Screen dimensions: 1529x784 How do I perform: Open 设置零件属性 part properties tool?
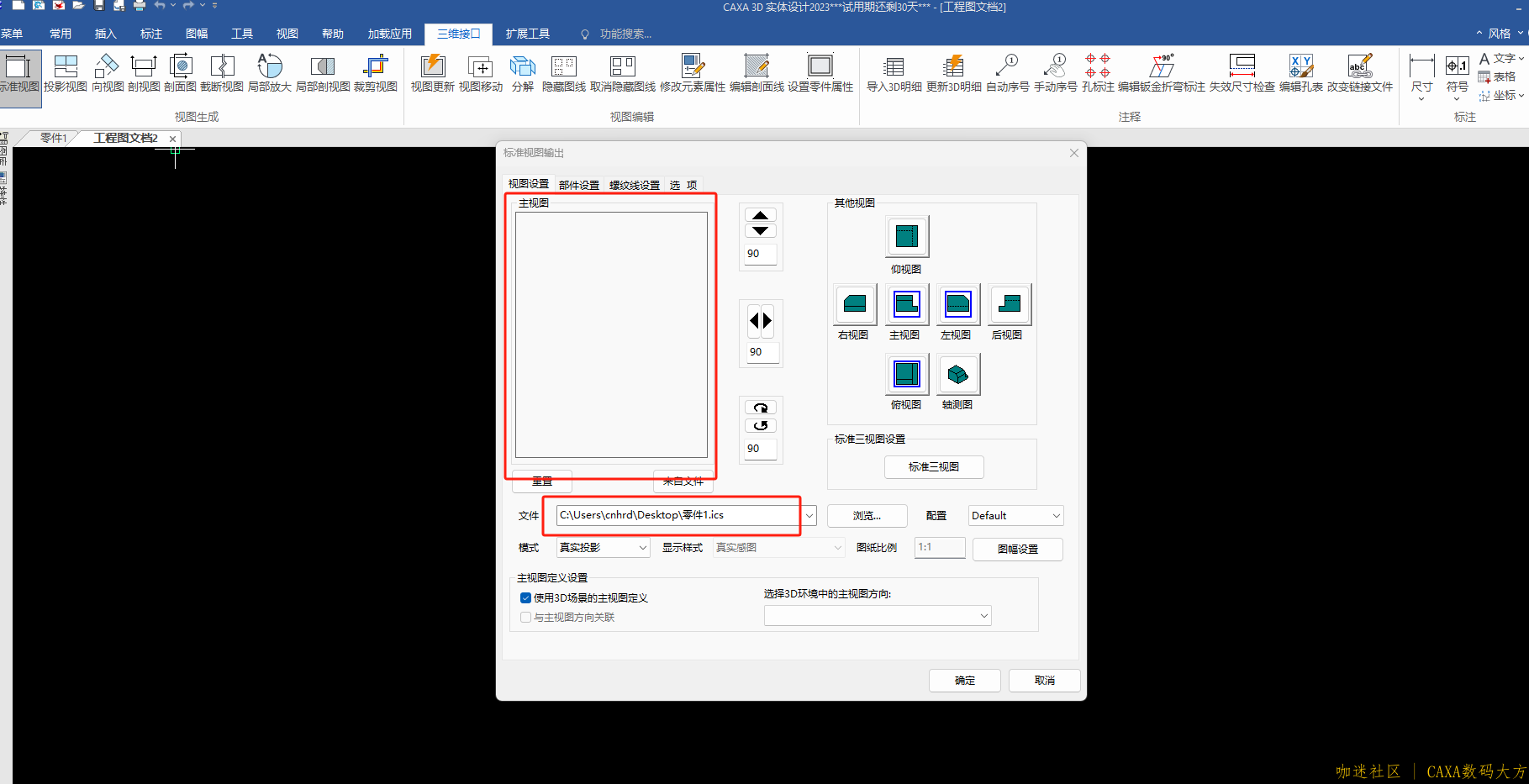pyautogui.click(x=820, y=74)
